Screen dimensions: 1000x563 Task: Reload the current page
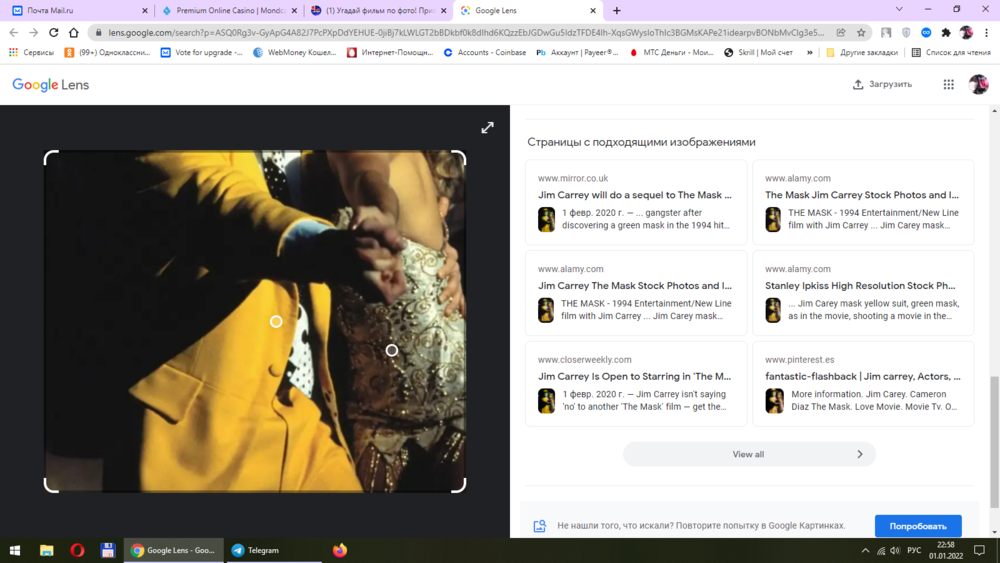pyautogui.click(x=54, y=33)
